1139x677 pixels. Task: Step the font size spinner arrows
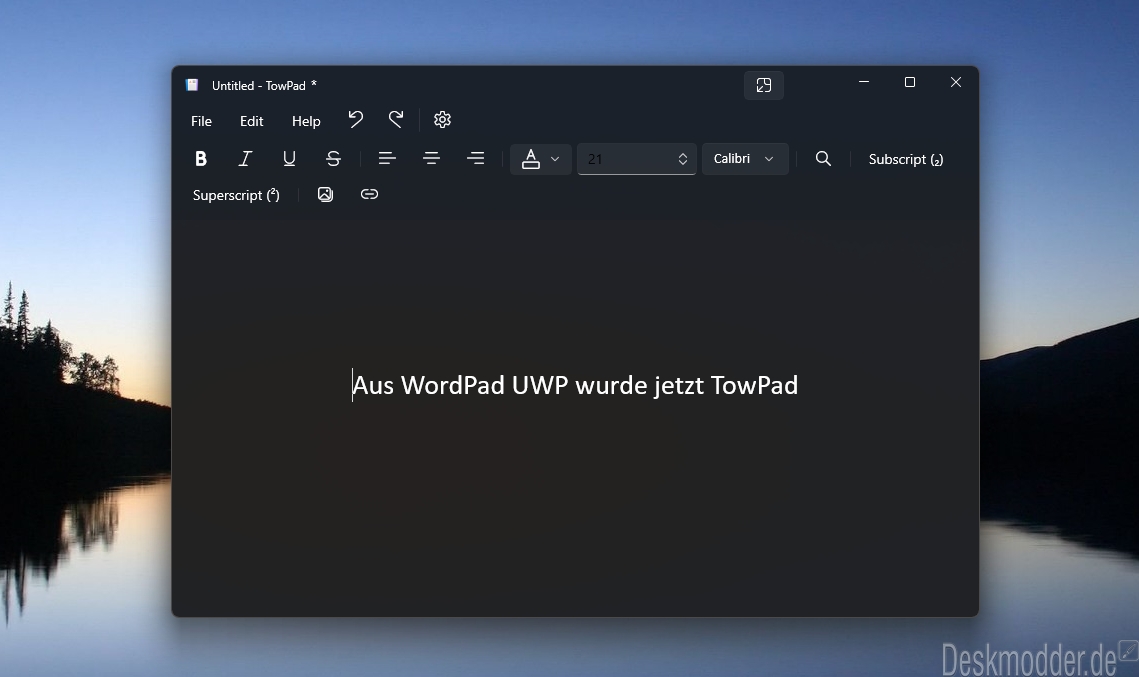click(x=683, y=159)
